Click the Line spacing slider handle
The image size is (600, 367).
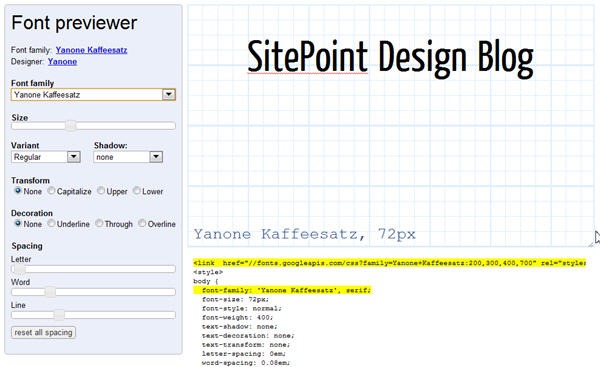59,315
